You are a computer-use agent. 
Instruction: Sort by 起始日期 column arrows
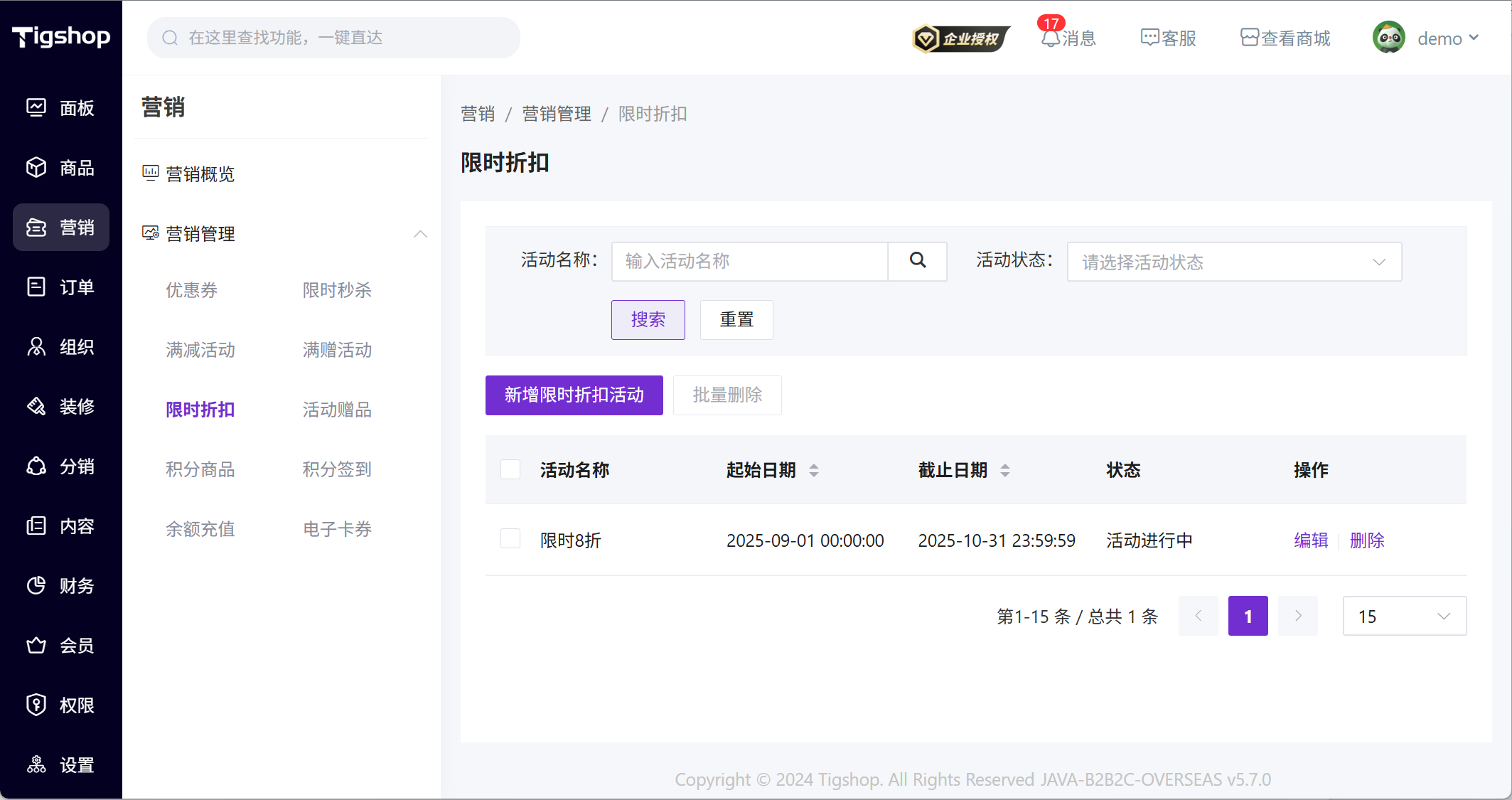[x=814, y=470]
